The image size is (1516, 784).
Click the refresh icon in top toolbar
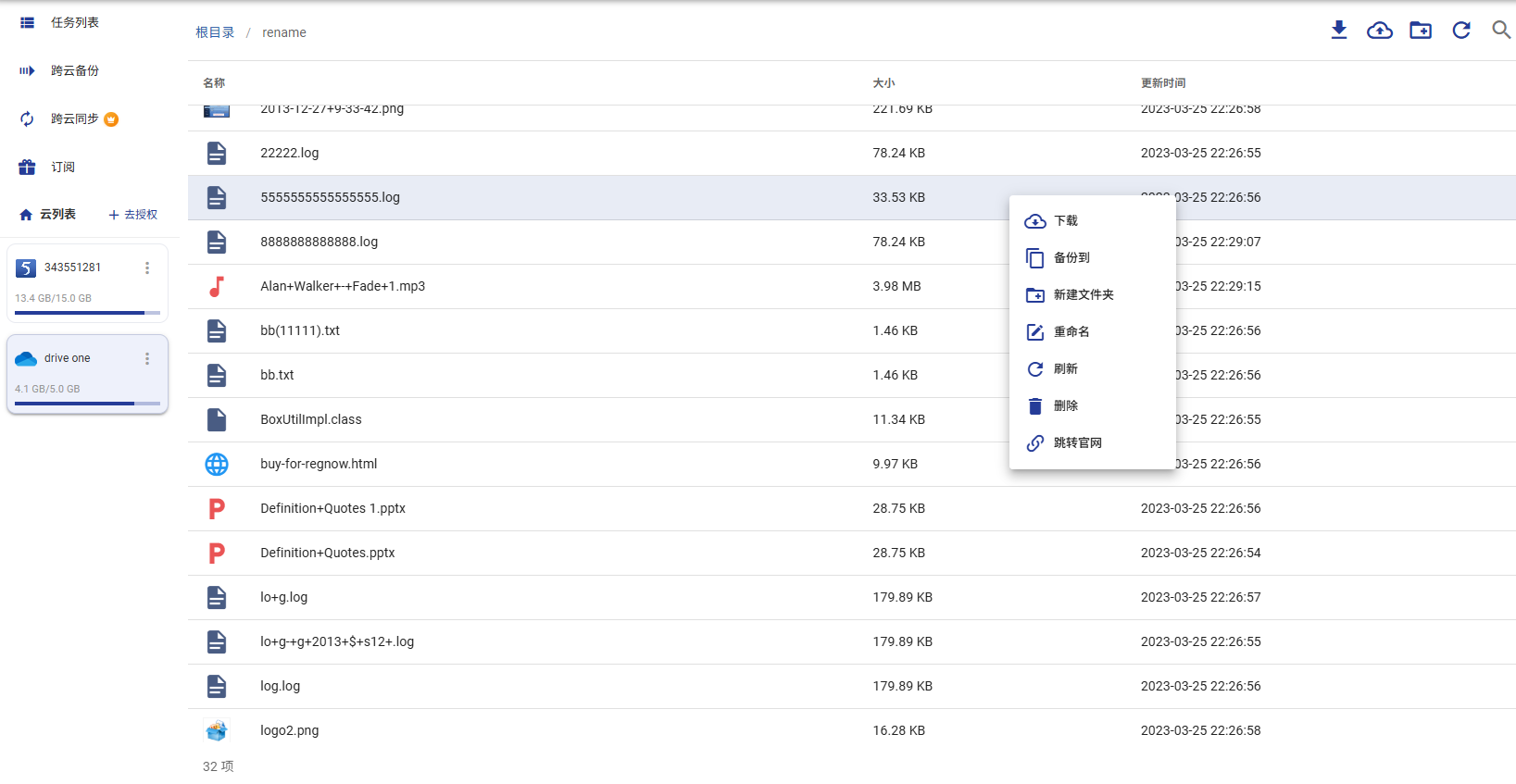1461,31
